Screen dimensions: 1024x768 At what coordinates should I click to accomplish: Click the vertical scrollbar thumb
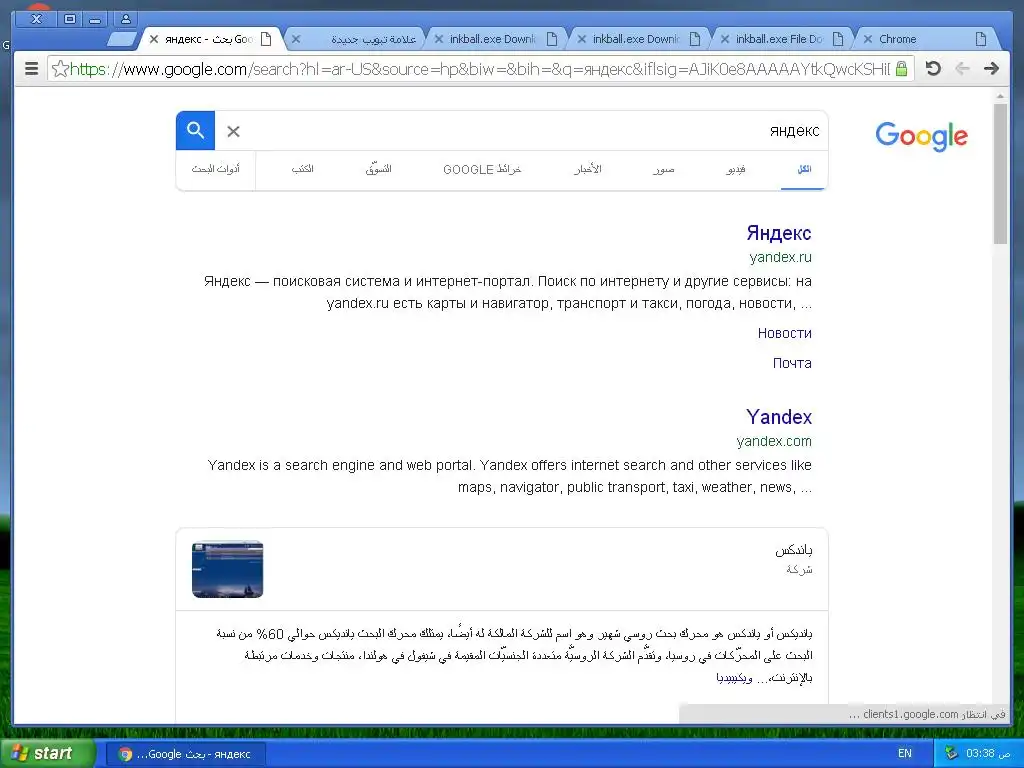(1000, 173)
